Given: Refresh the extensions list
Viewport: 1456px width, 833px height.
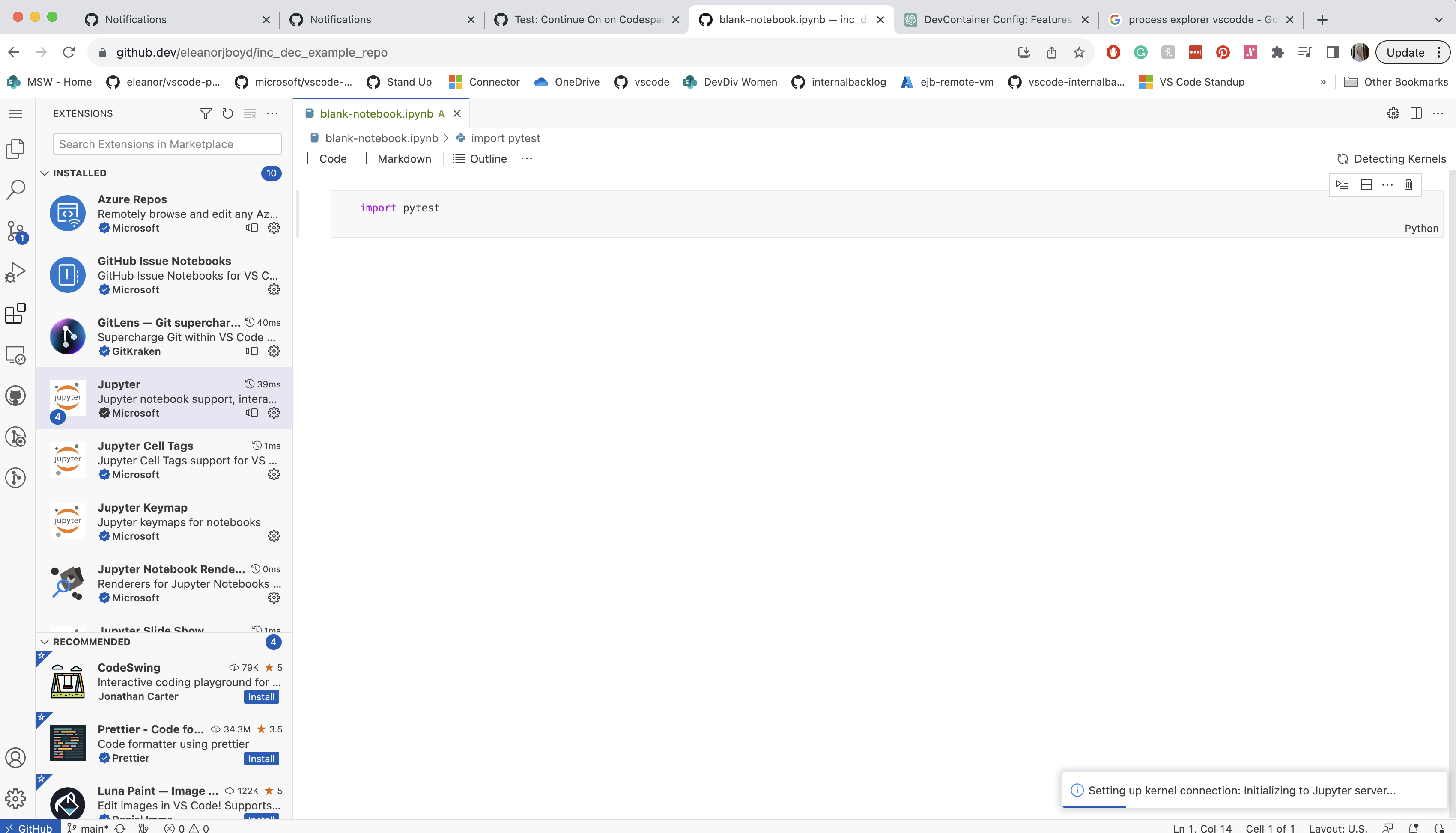Looking at the screenshot, I should pyautogui.click(x=227, y=113).
